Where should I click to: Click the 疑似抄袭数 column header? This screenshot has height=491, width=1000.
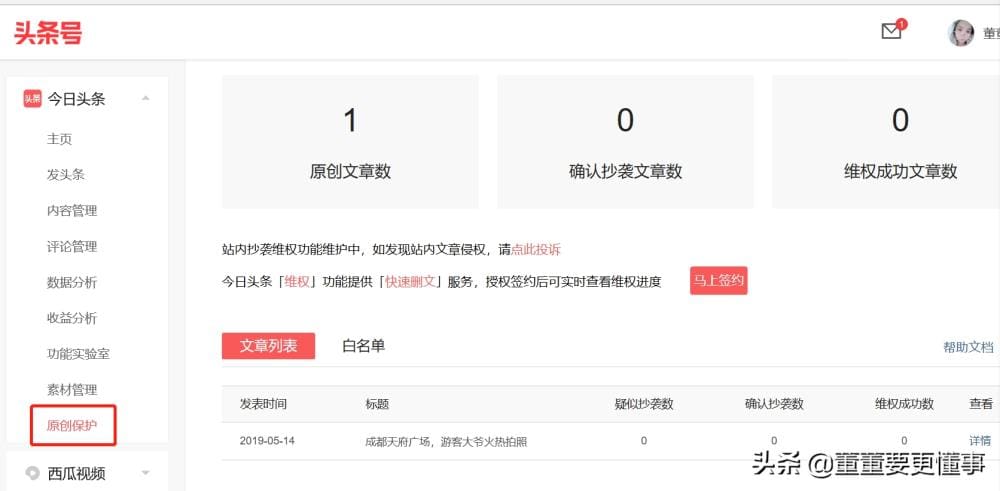(644, 404)
